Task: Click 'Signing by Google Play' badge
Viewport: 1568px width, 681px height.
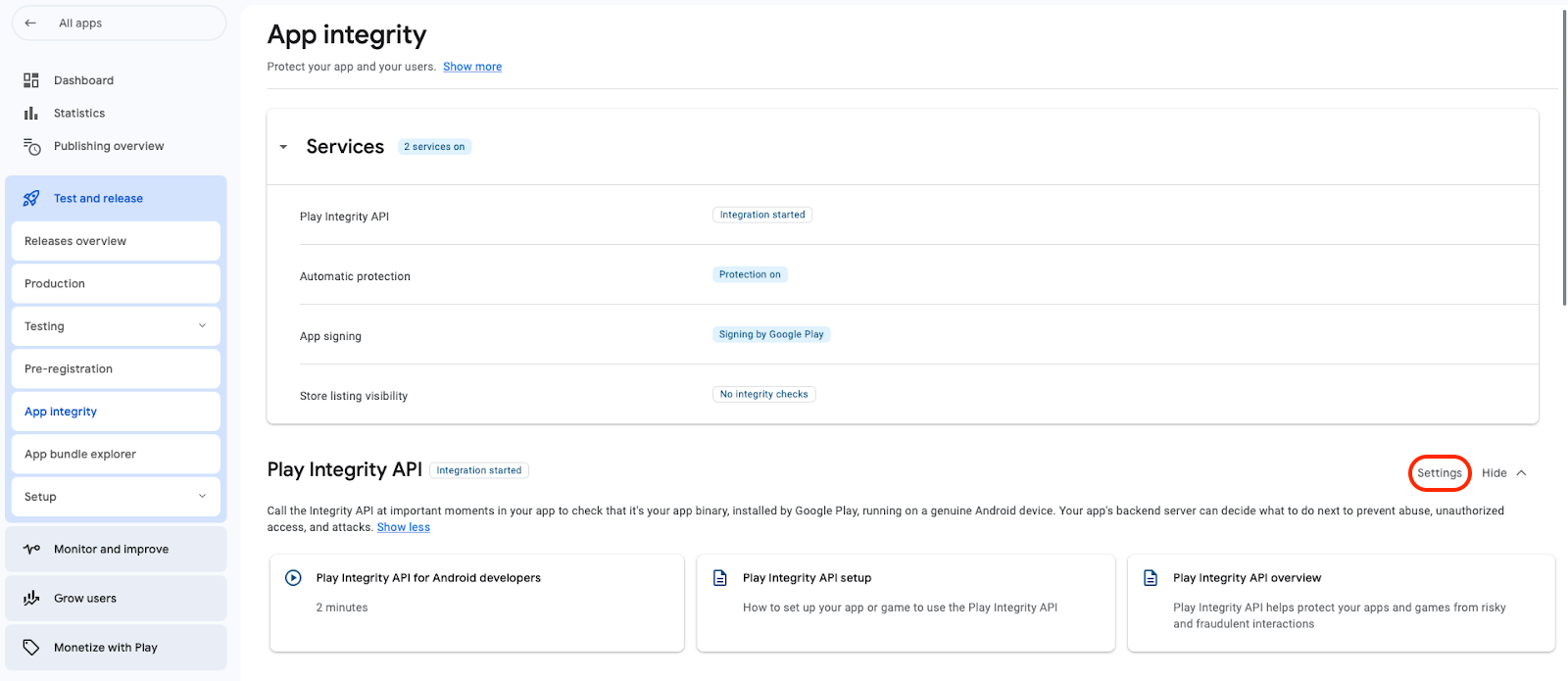Action: 771,334
